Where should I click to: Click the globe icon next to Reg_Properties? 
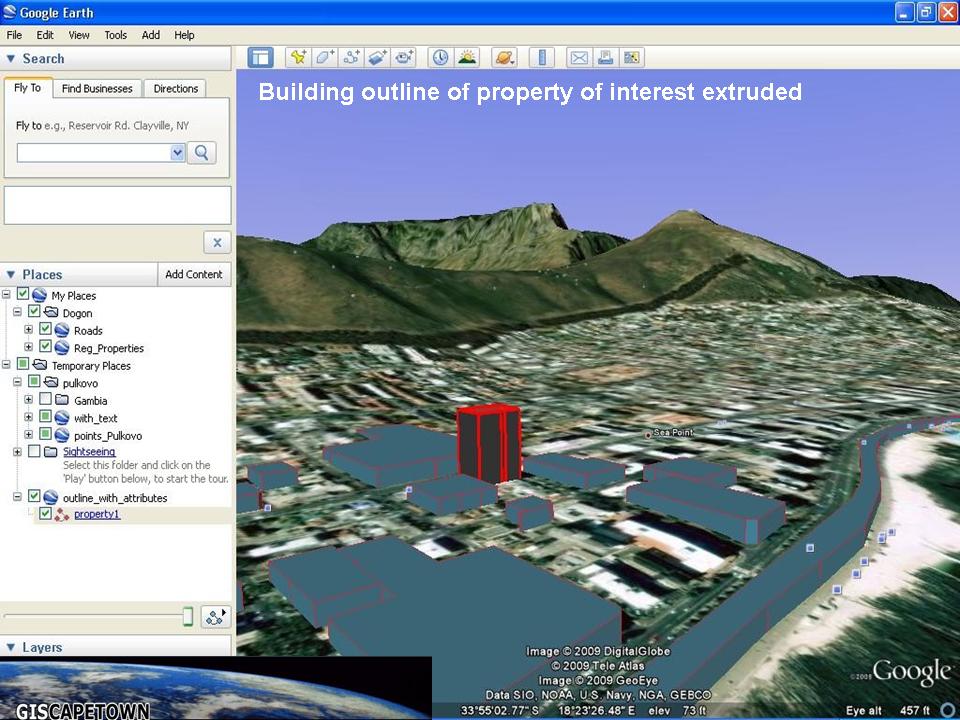62,348
